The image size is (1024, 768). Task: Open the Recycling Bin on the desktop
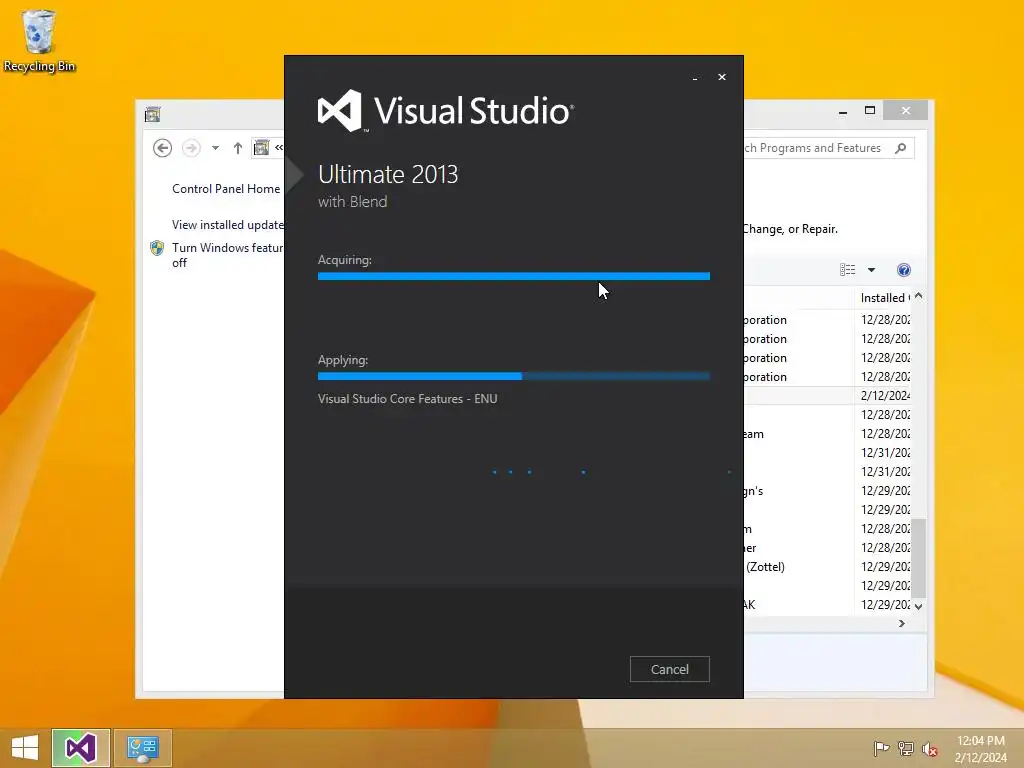[39, 40]
